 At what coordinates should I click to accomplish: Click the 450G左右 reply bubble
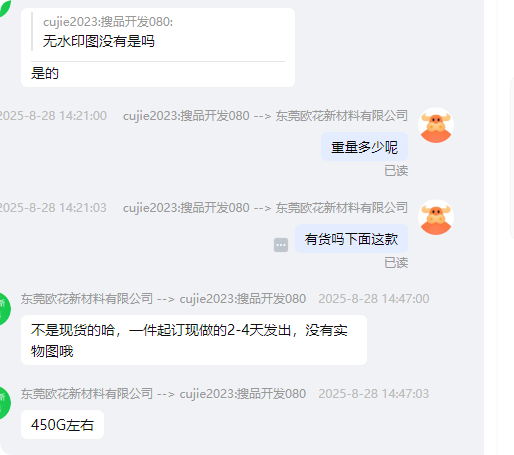62,425
